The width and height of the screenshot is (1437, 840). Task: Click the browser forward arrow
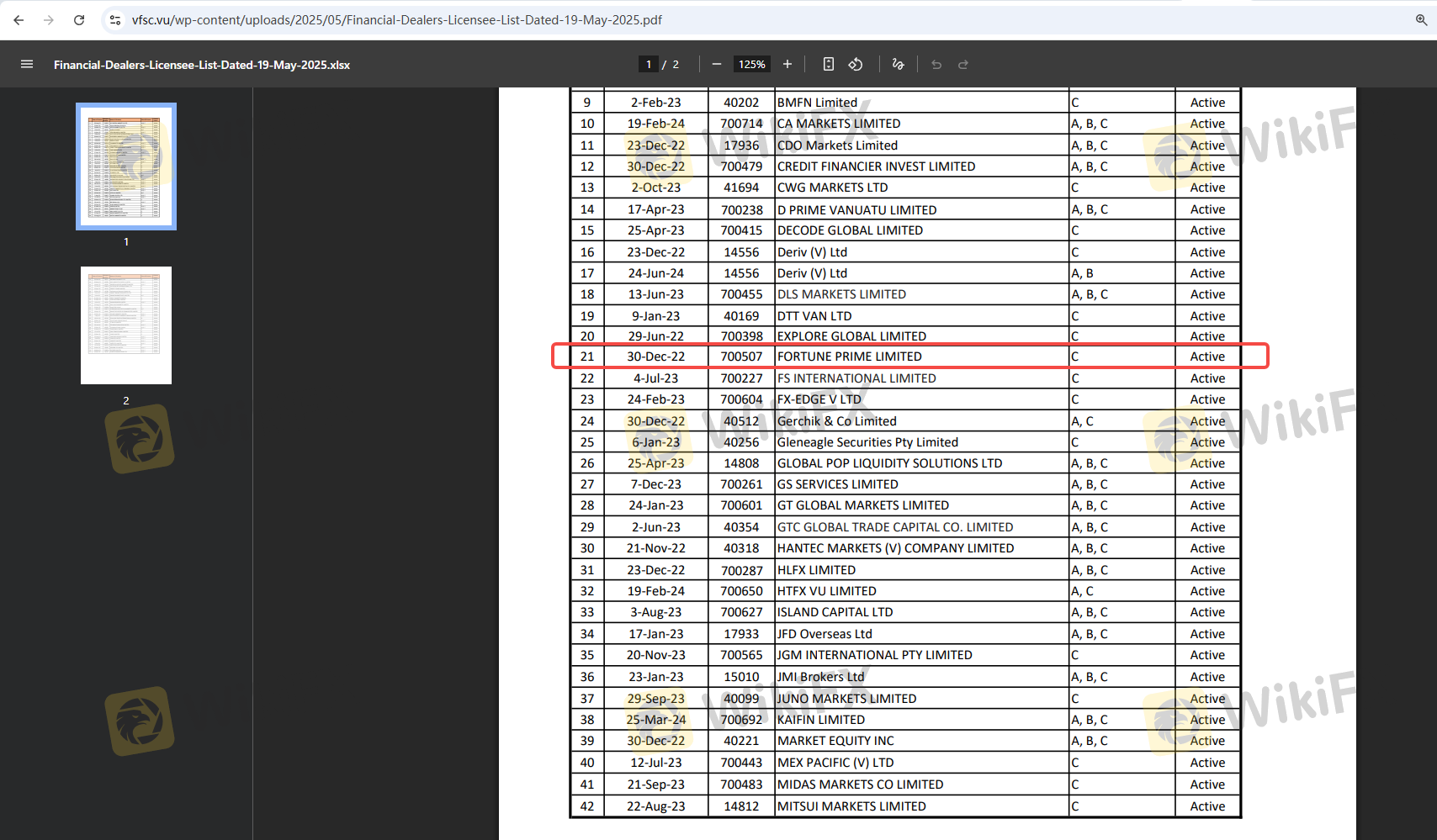tap(49, 20)
